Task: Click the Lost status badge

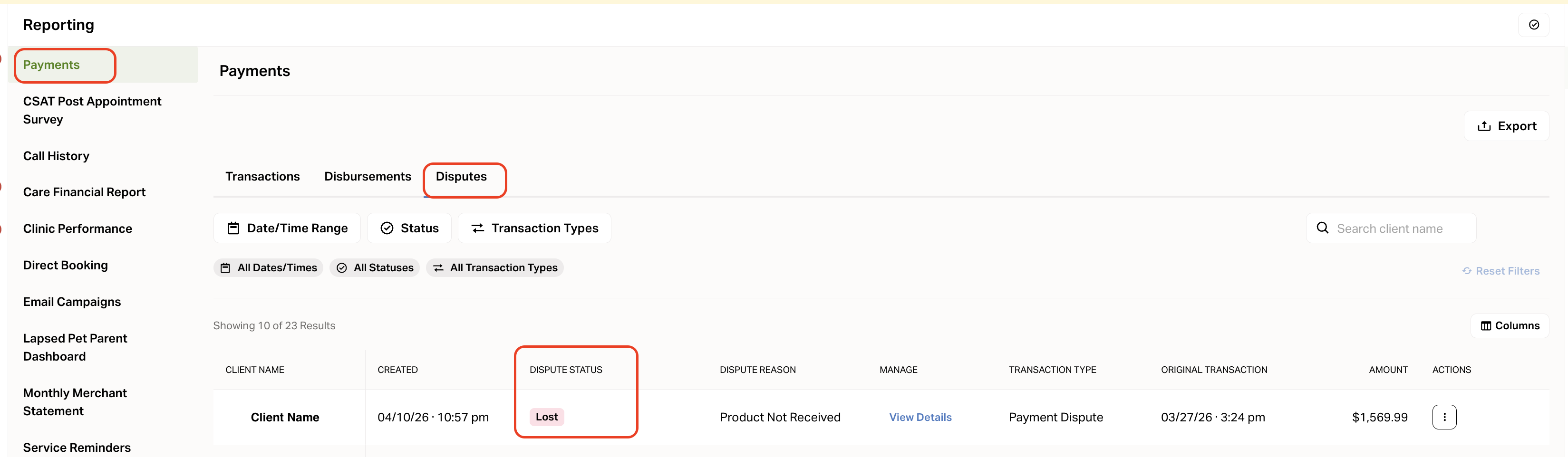Action: pos(547,418)
